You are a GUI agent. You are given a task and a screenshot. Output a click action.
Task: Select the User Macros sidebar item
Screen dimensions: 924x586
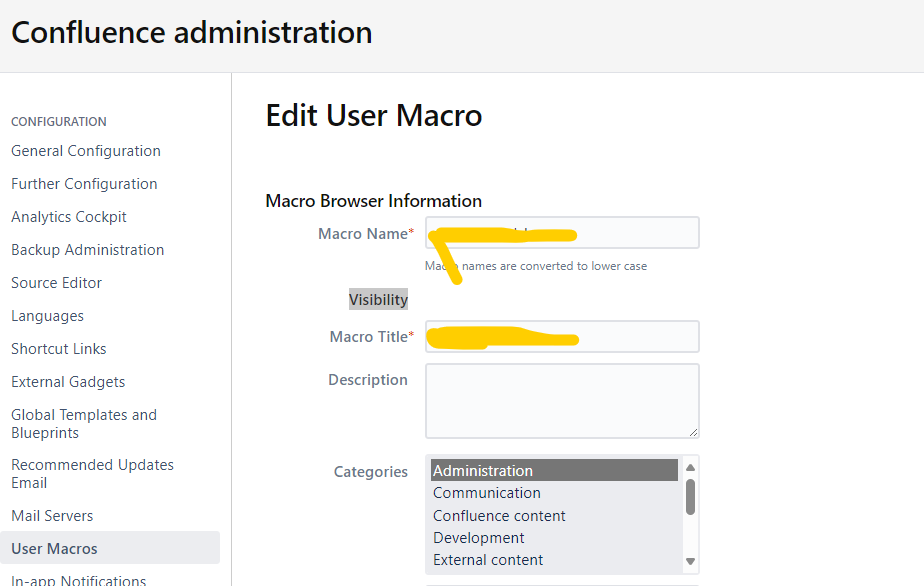tap(55, 549)
